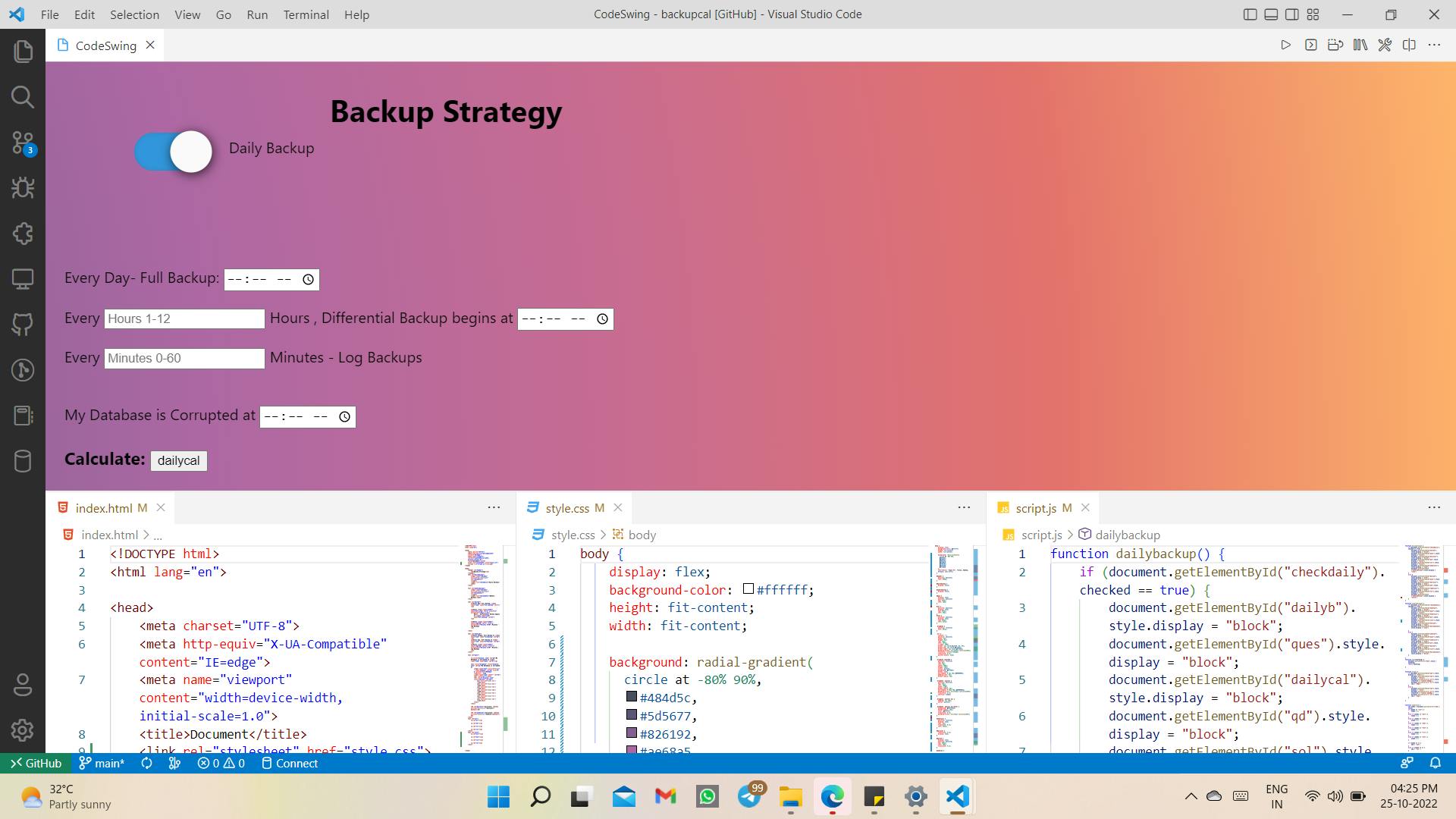The height and width of the screenshot is (819, 1456).
Task: Split the CodeSwing editor right
Action: (1409, 45)
